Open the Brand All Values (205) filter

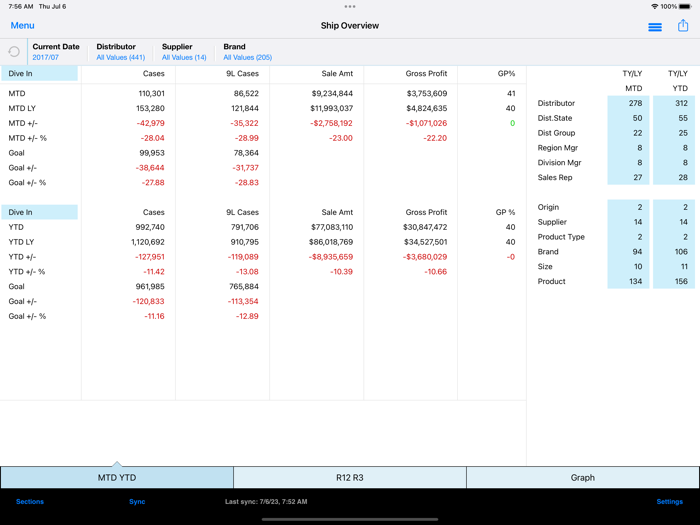tap(247, 52)
